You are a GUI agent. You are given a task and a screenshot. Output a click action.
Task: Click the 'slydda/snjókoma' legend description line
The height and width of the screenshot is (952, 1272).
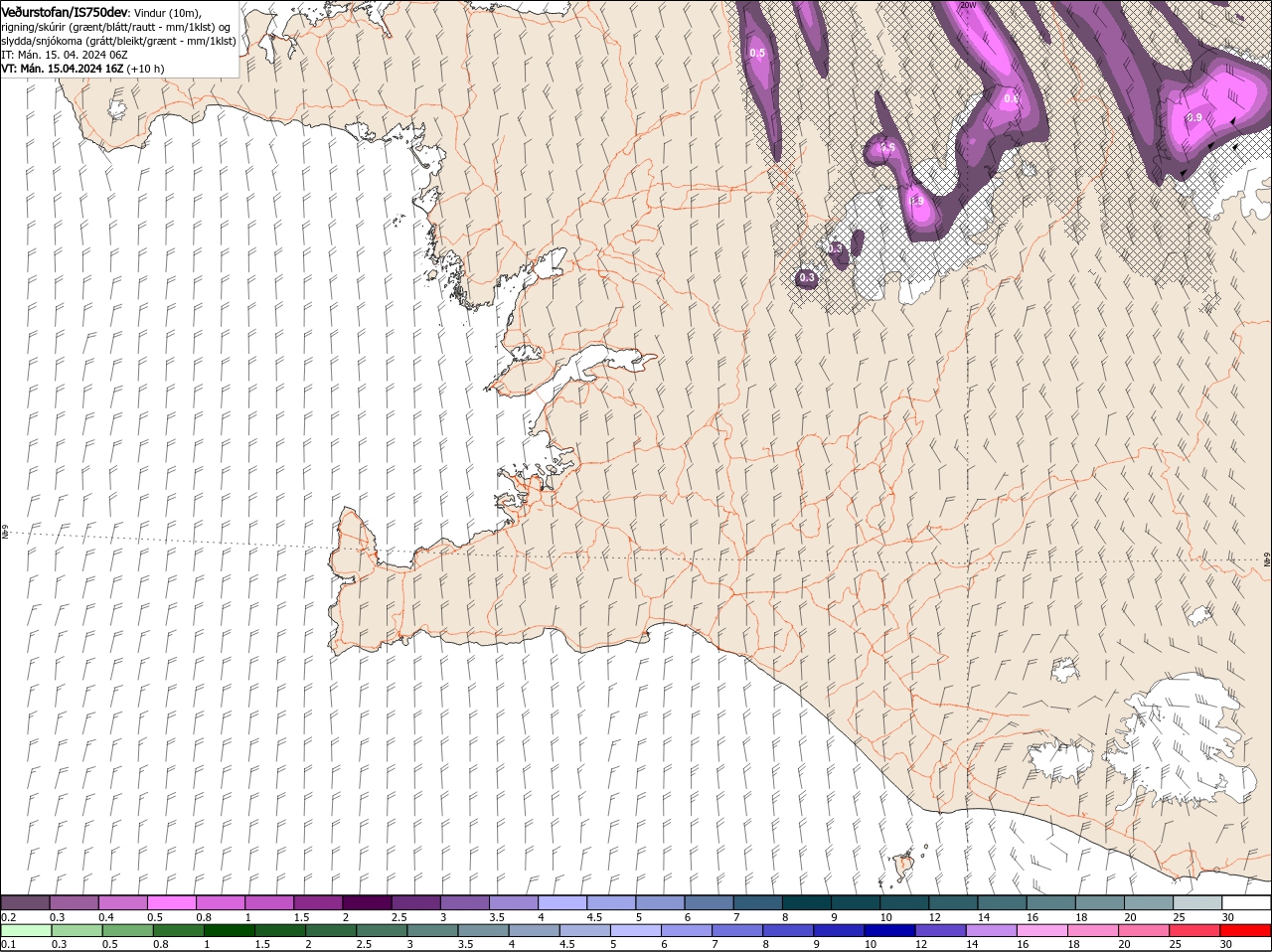[118, 41]
